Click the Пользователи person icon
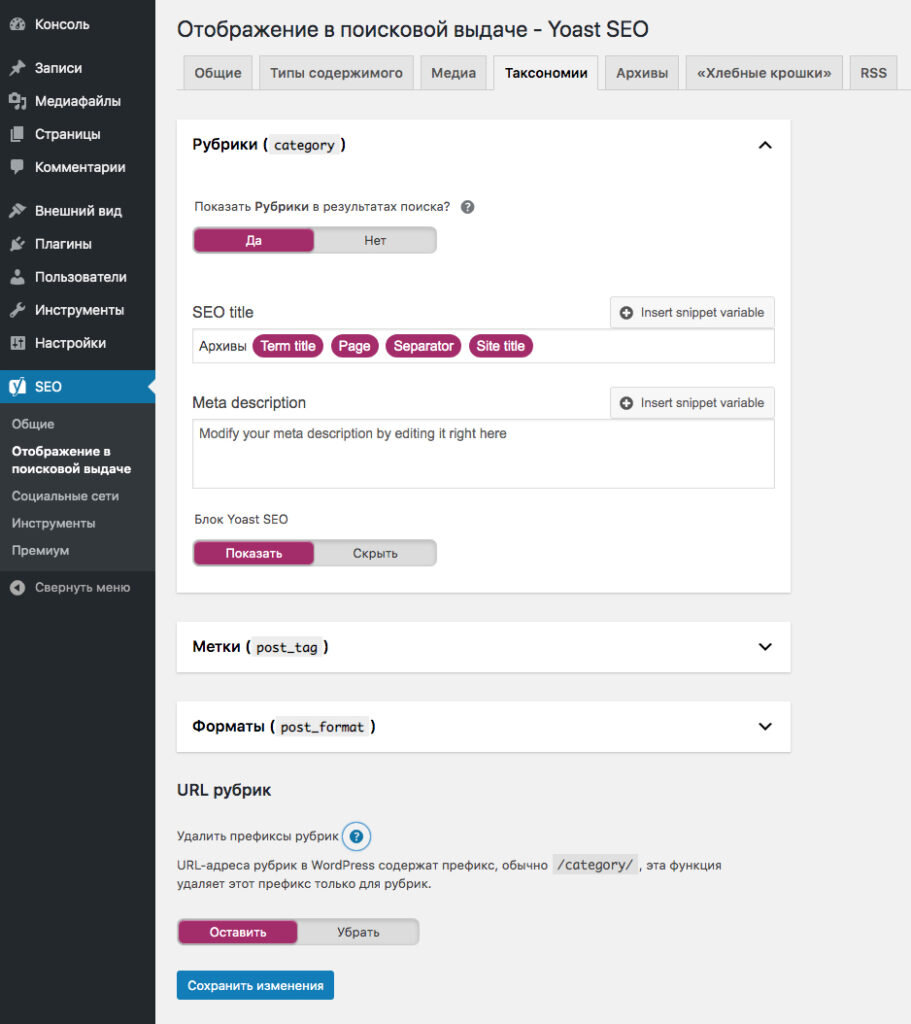 [x=18, y=277]
